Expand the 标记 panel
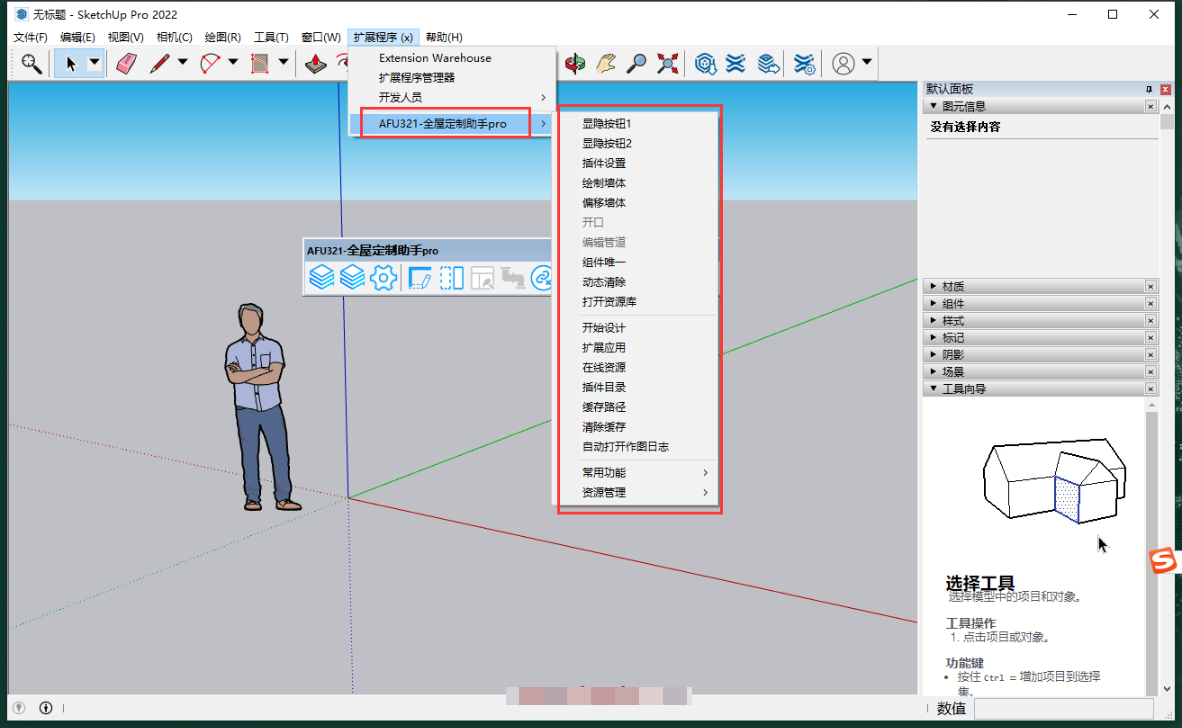 click(x=933, y=338)
